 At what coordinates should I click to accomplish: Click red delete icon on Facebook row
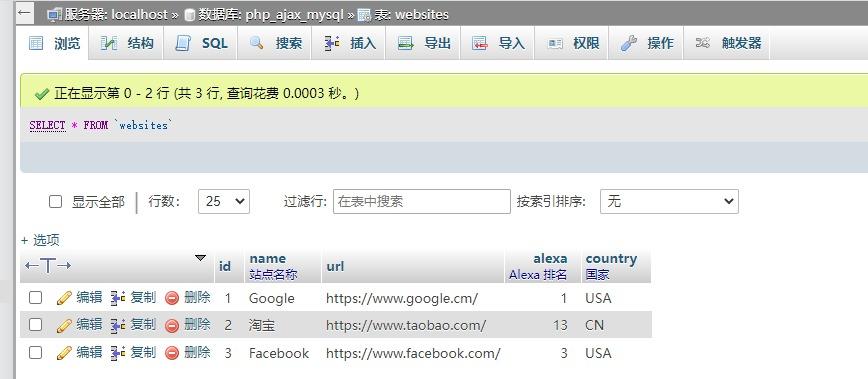click(x=172, y=353)
